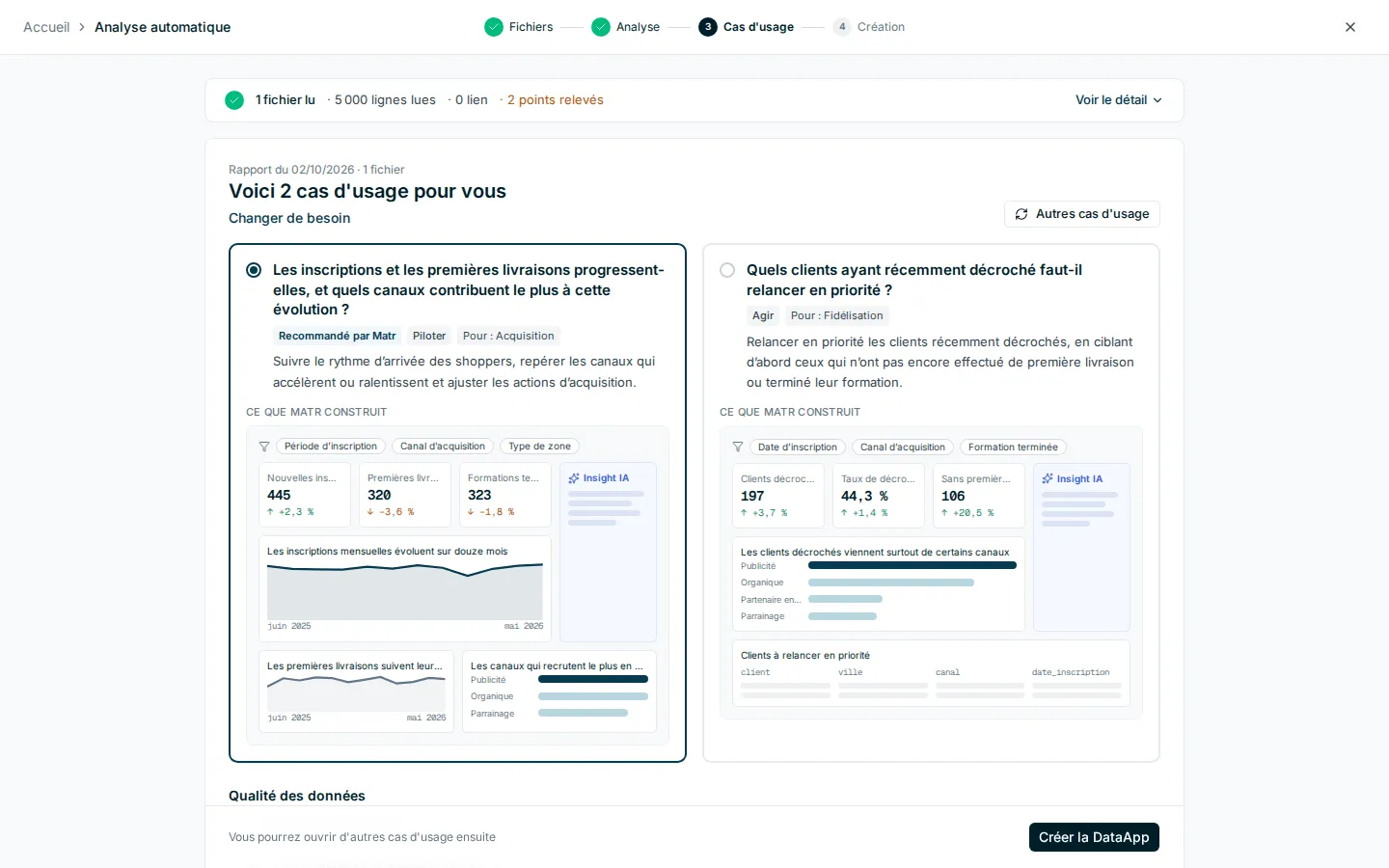This screenshot has height=868, width=1389.
Task: Click the green check icon beside Fichiers
Action: click(494, 27)
